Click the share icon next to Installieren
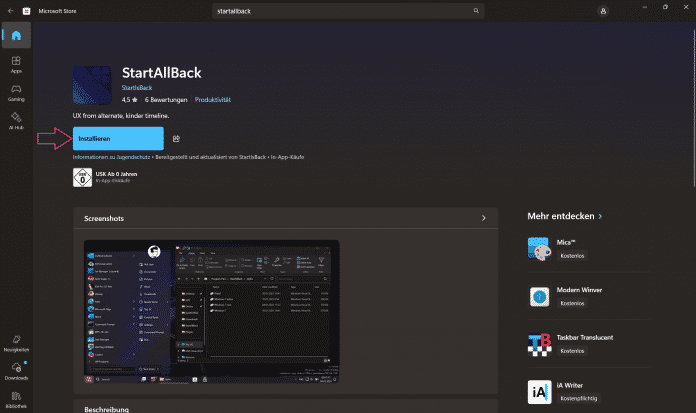Screen dimensions: 696x413 (x=176, y=139)
